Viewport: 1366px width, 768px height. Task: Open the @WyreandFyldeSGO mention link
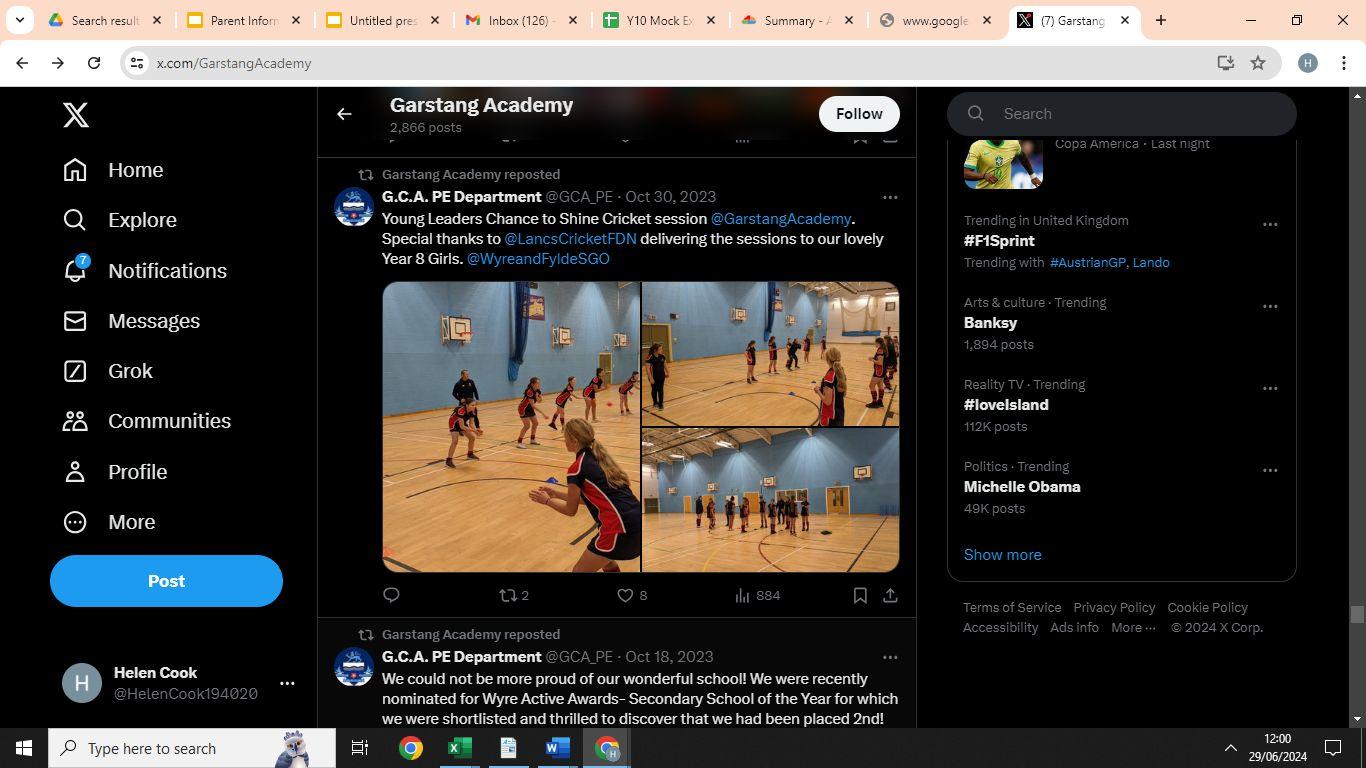point(538,259)
